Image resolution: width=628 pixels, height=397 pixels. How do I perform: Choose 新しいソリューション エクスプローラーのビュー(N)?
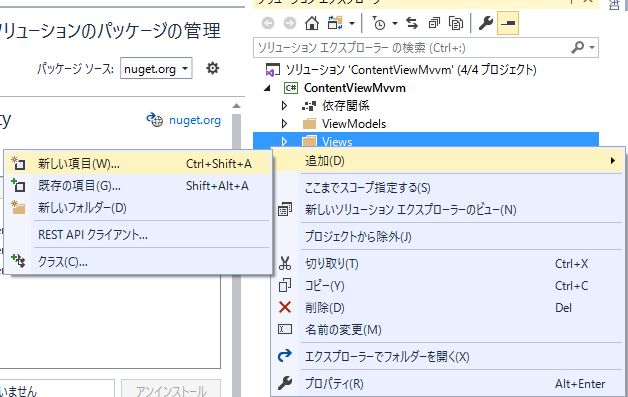[448, 210]
